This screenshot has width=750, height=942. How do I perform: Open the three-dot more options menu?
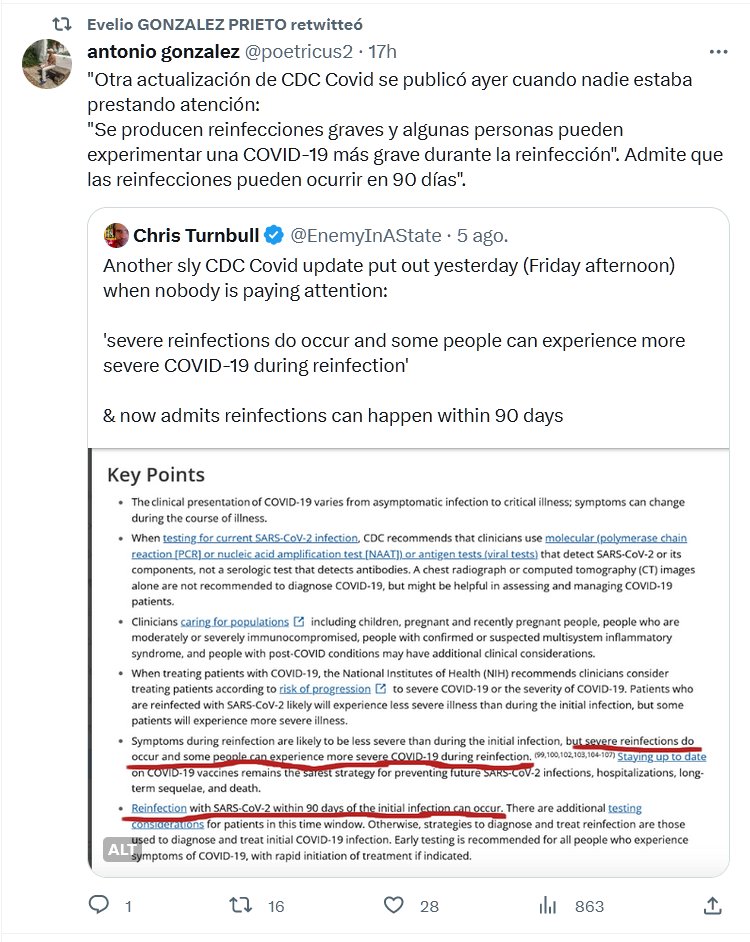coord(718,51)
